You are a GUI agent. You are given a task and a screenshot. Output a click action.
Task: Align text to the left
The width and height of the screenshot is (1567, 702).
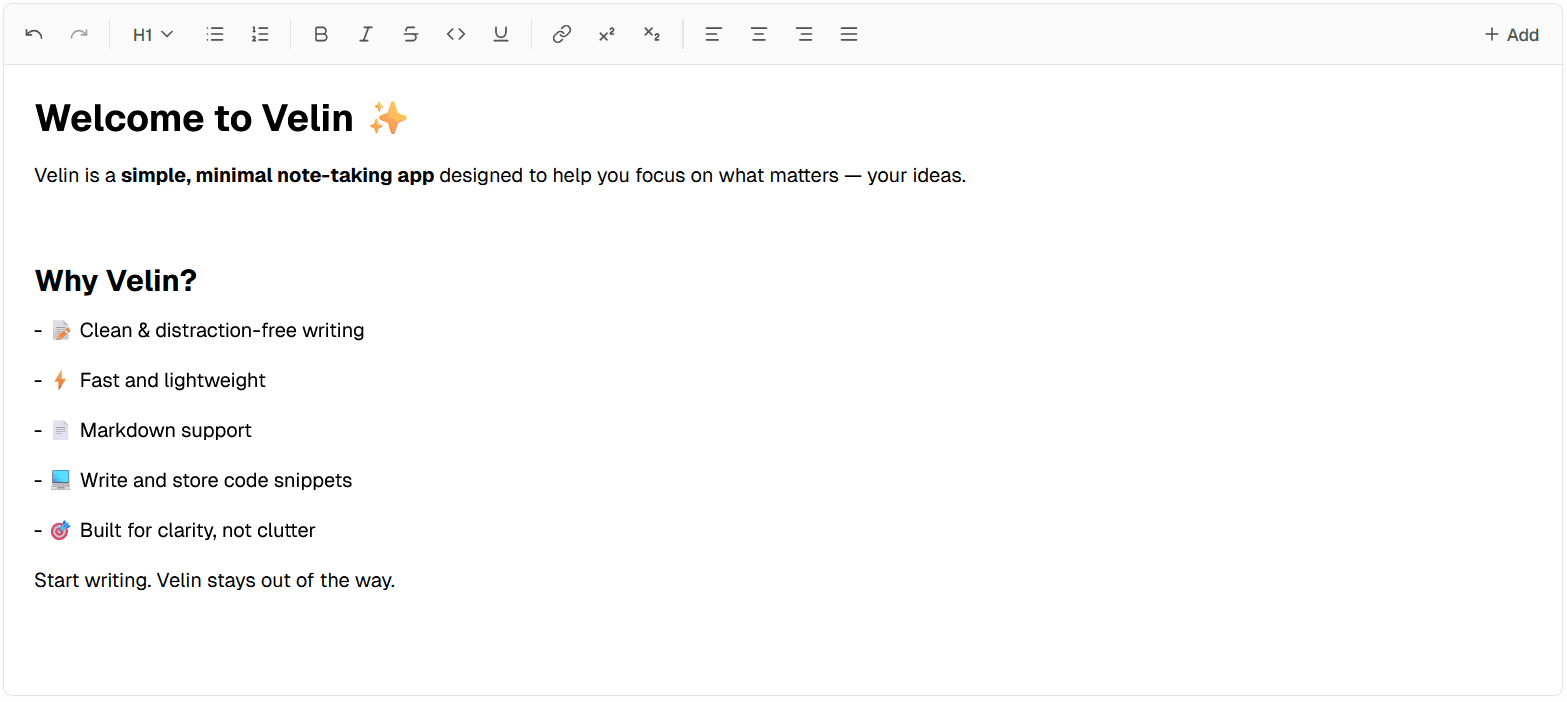[713, 34]
